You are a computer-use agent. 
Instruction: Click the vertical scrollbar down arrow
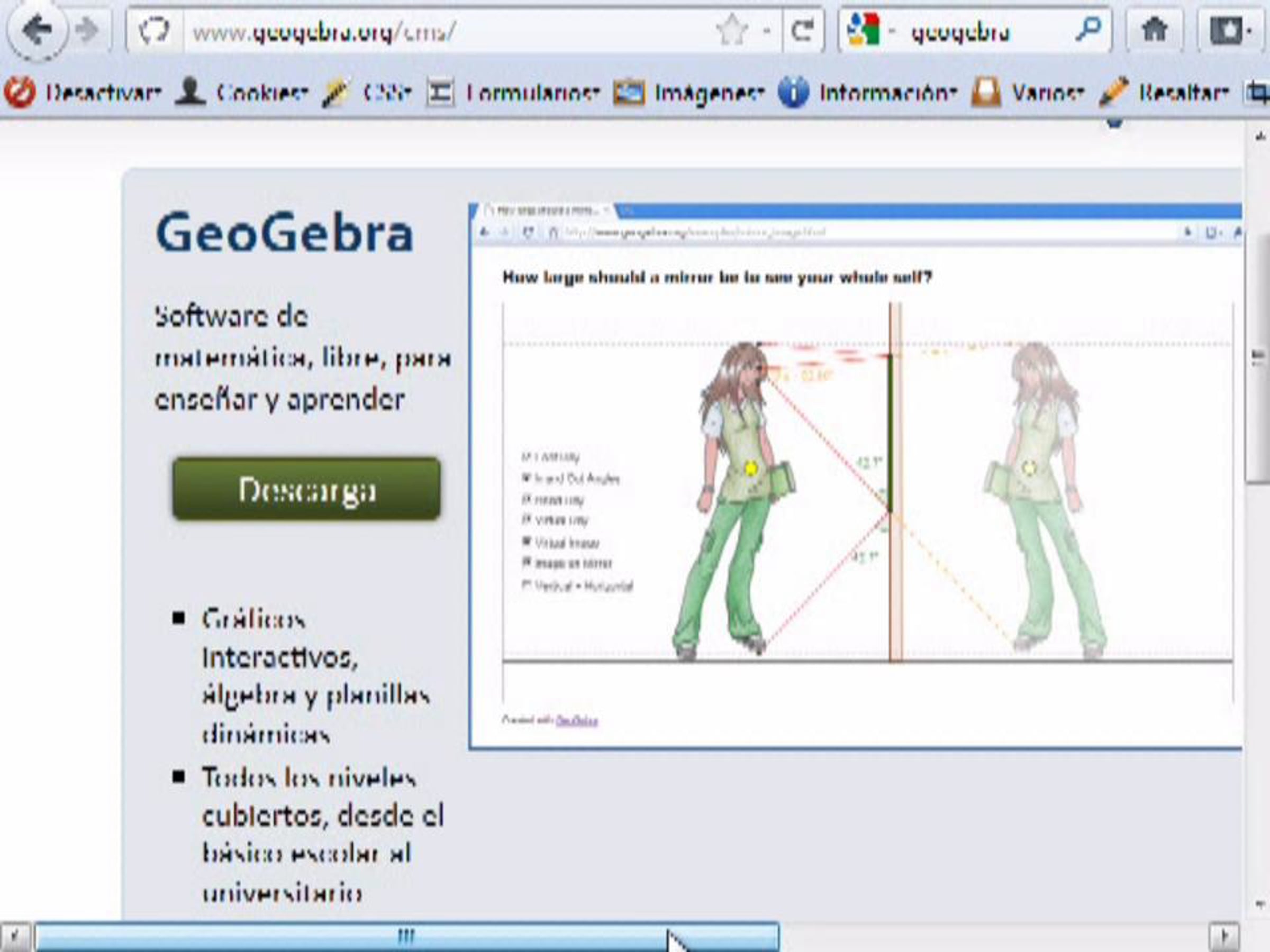point(1260,904)
